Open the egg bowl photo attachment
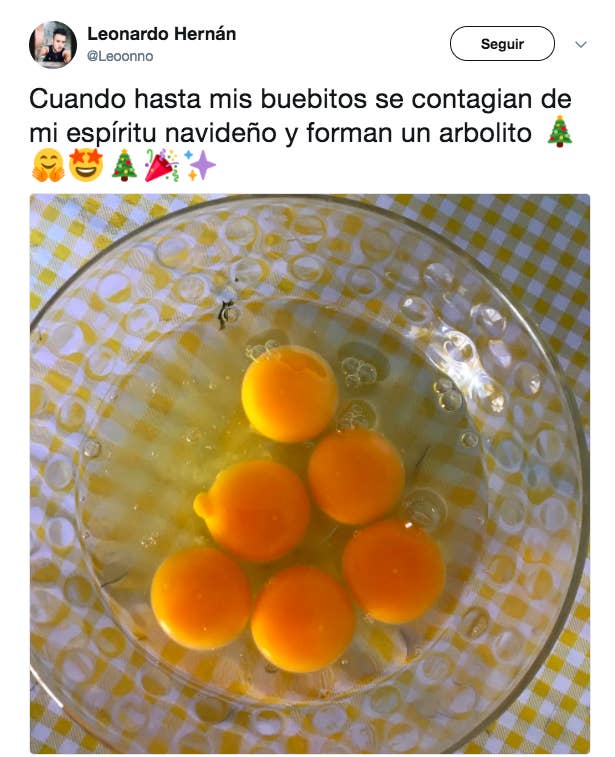The height and width of the screenshot is (757, 615). pos(310,474)
